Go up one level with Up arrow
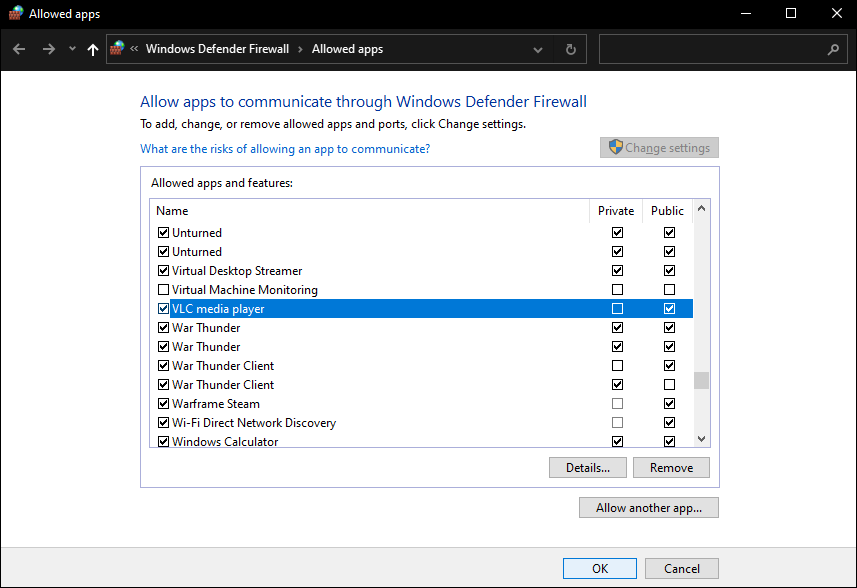The width and height of the screenshot is (857, 588). (x=93, y=49)
